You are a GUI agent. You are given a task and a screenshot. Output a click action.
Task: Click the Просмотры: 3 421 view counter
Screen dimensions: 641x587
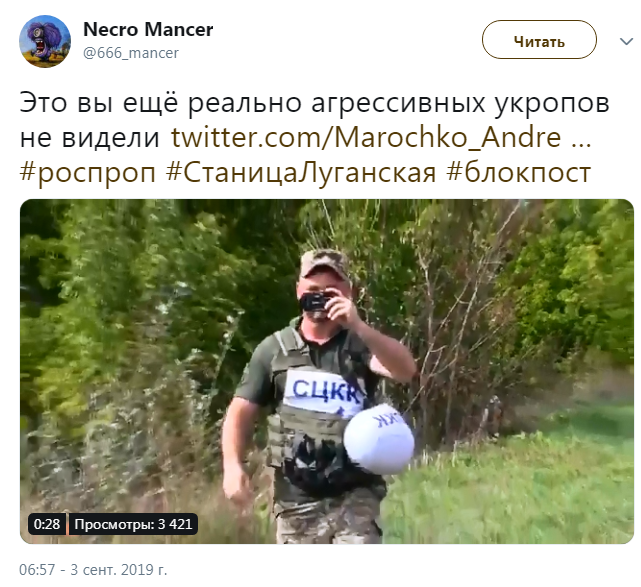133,524
